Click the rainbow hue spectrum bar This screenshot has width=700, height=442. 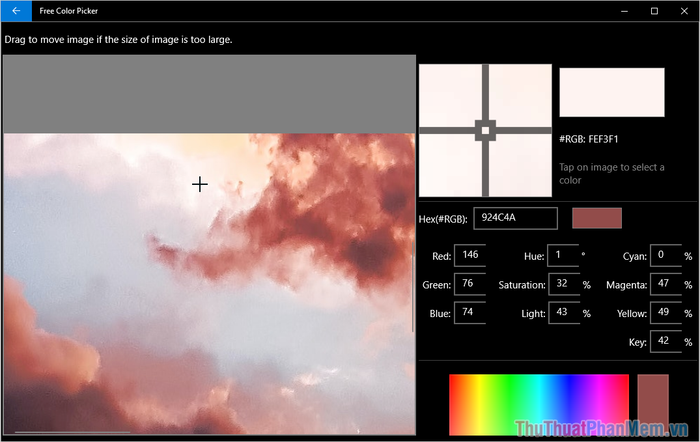(539, 404)
